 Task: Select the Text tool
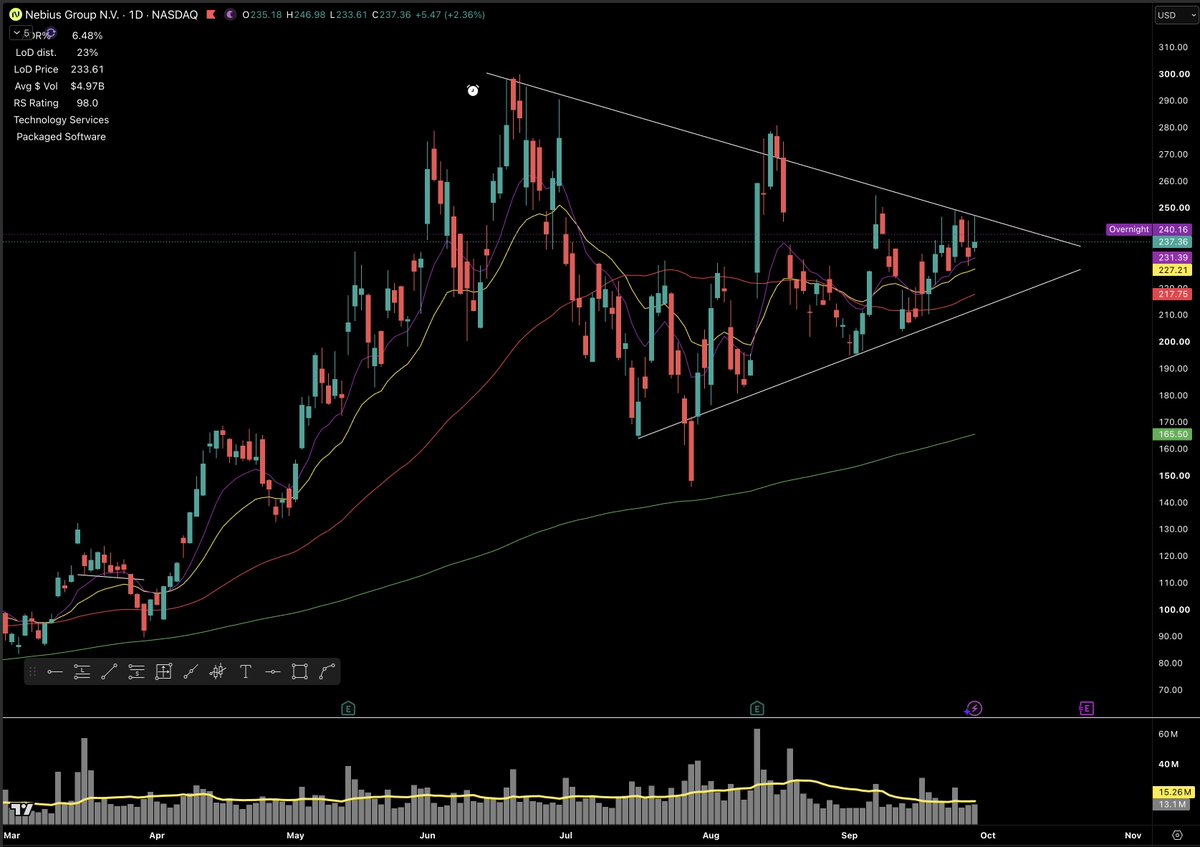245,672
